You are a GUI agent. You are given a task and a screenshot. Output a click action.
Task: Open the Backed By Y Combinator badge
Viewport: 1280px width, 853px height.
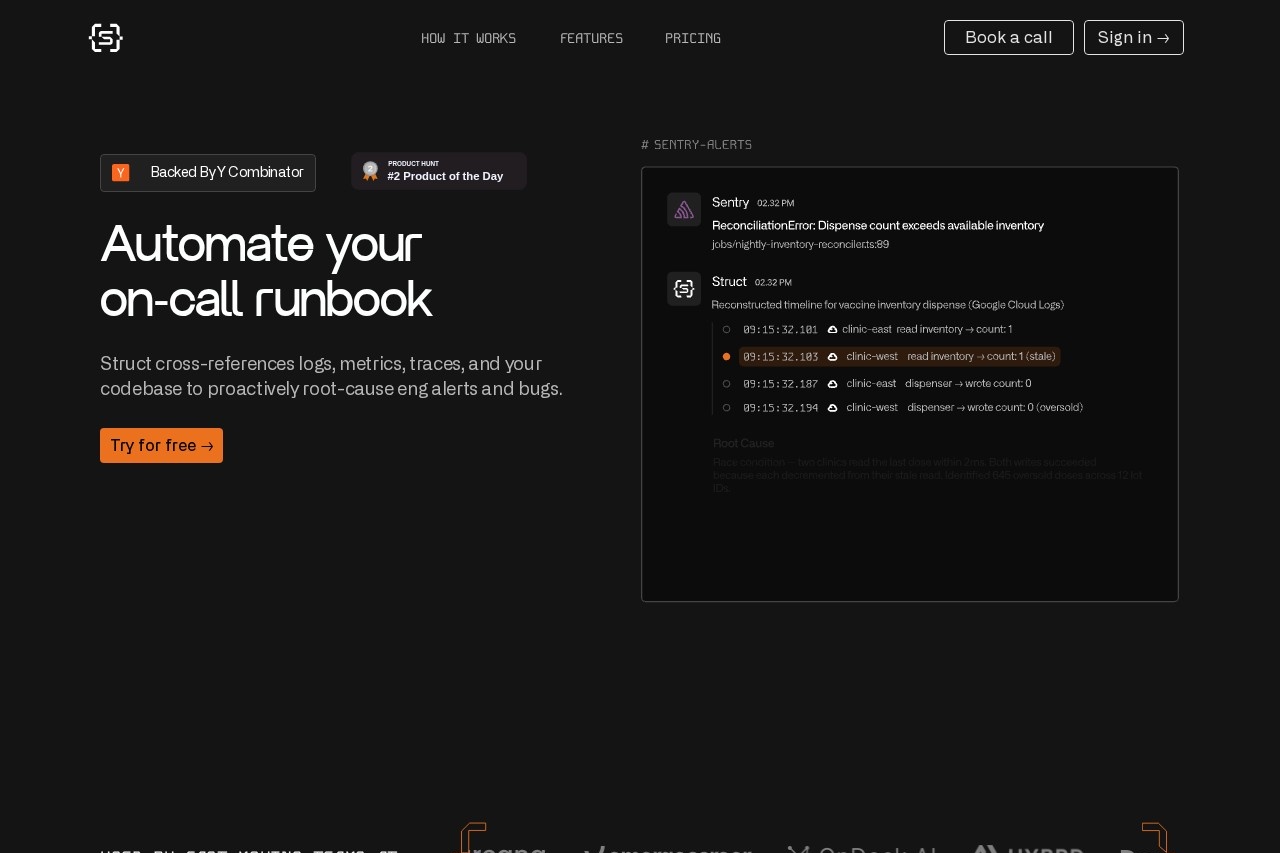tap(208, 173)
